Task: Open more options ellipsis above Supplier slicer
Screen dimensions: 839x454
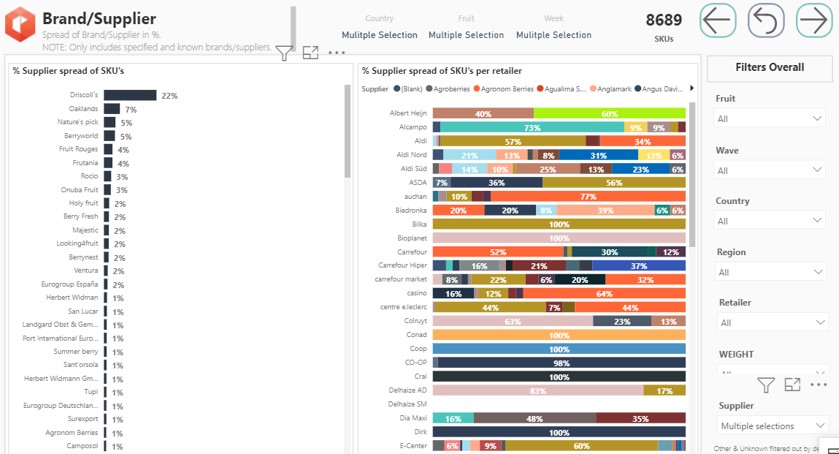Action: tap(818, 385)
